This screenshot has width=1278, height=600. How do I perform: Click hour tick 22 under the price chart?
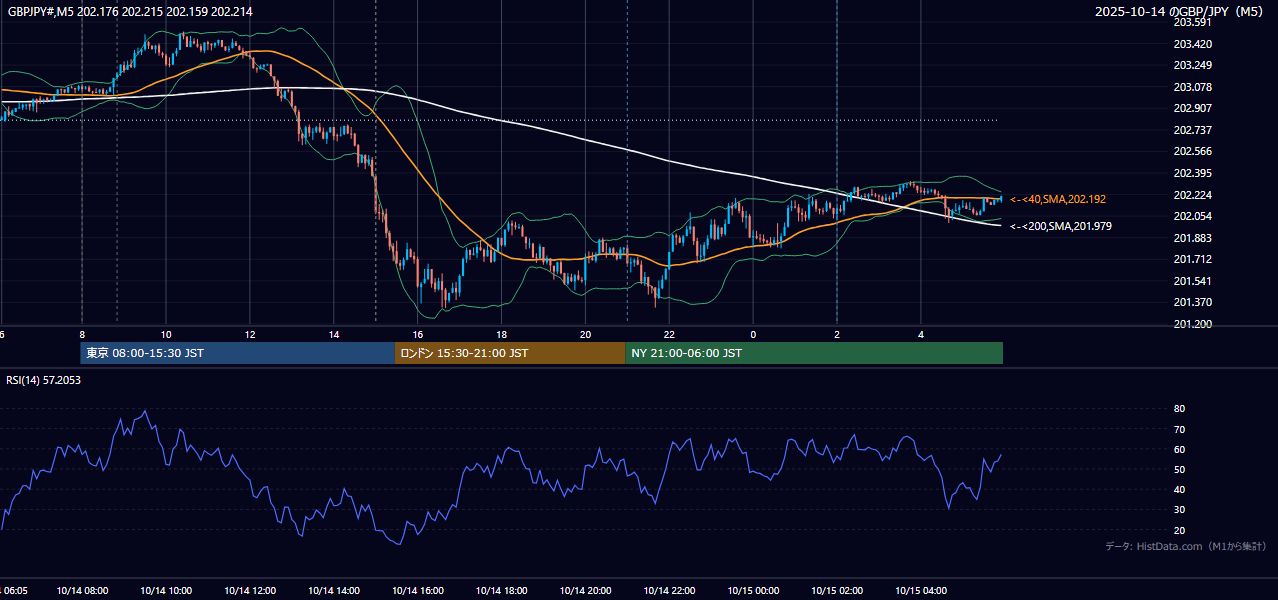coord(670,334)
